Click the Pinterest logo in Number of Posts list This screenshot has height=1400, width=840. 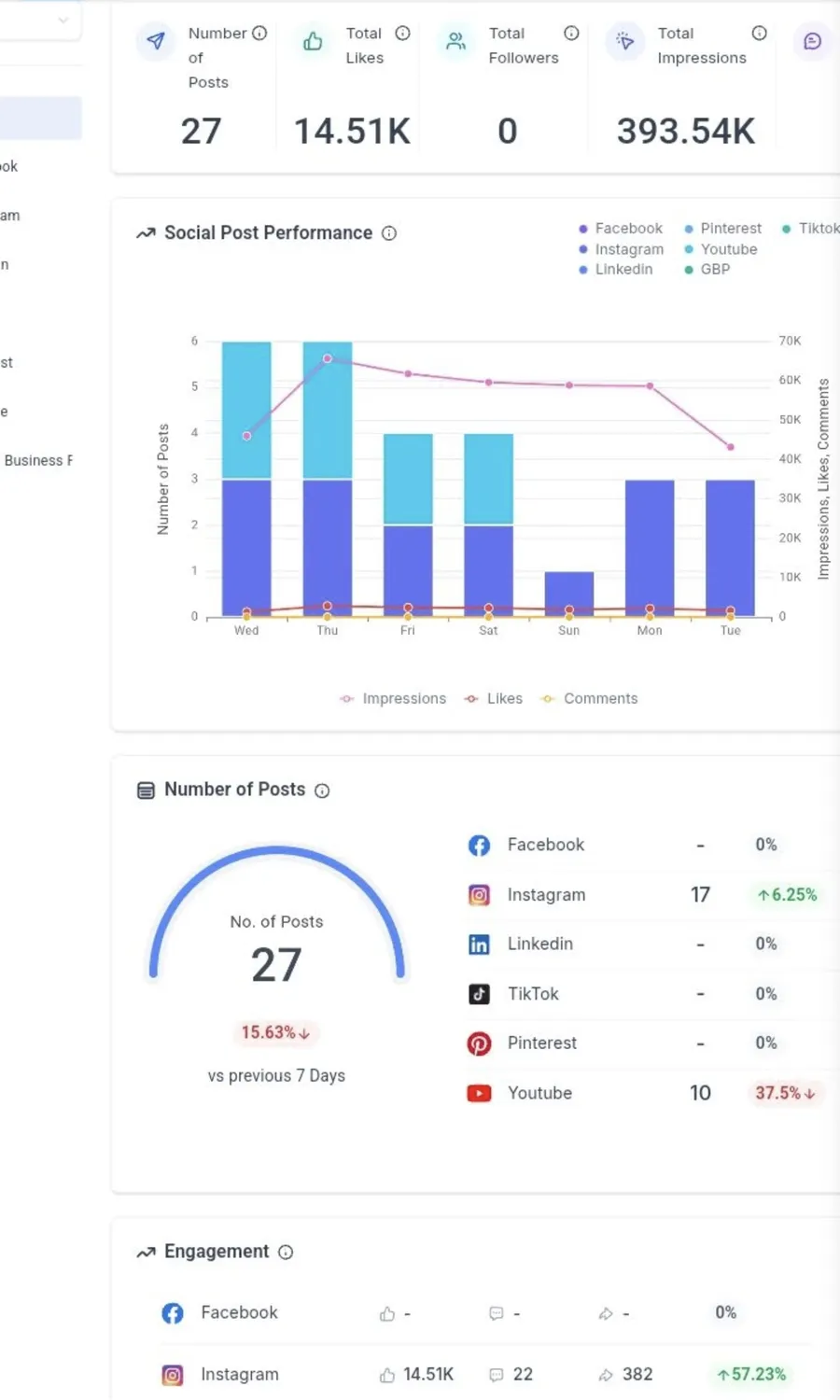(x=479, y=1043)
